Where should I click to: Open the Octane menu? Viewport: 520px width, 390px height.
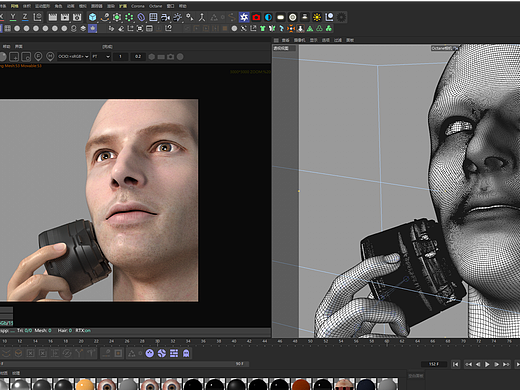(x=155, y=6)
